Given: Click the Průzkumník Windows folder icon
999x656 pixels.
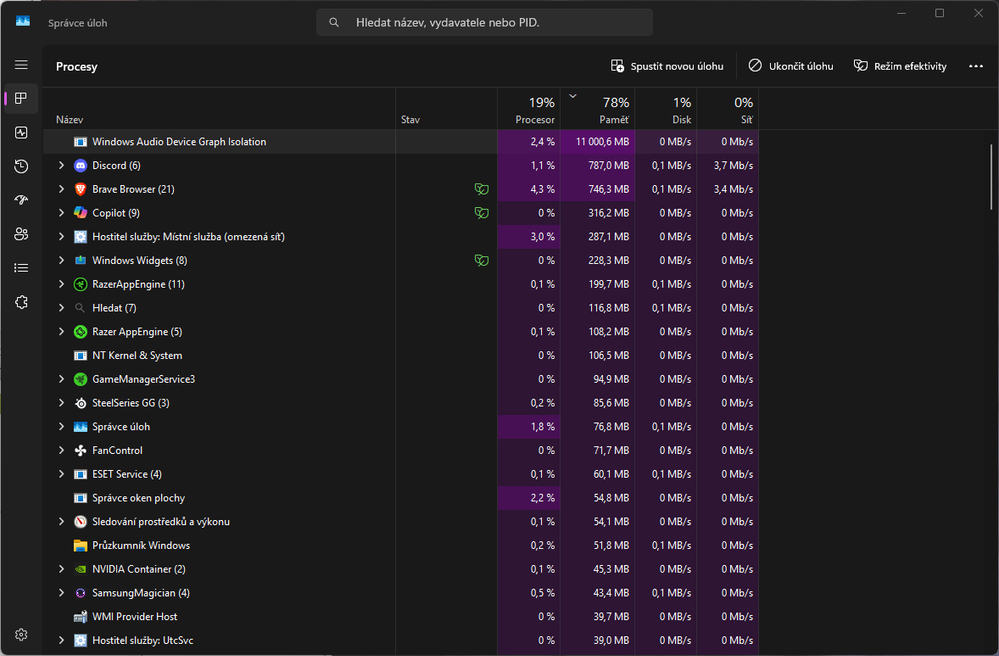Looking at the screenshot, I should click(80, 545).
